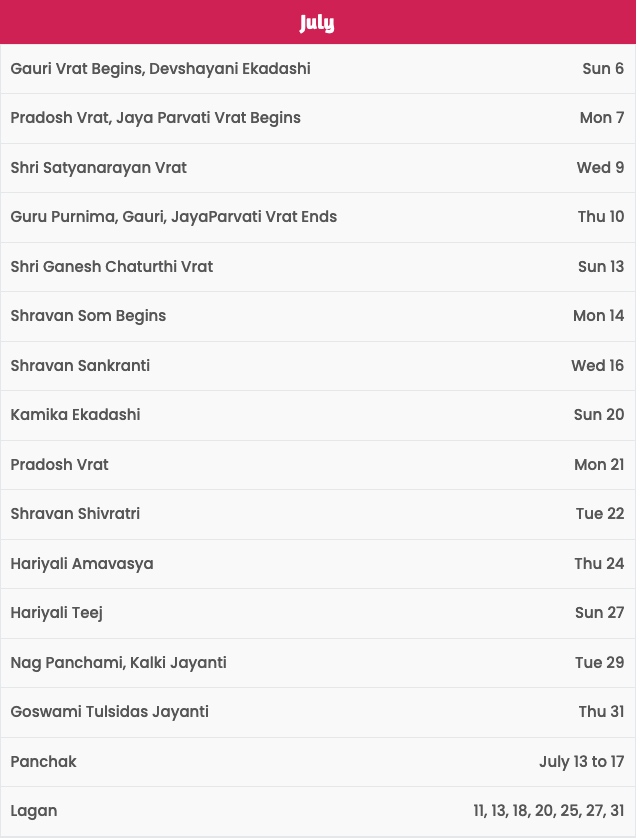The height and width of the screenshot is (838, 636).
Task: Click the Panchak row label
Action: (x=43, y=762)
